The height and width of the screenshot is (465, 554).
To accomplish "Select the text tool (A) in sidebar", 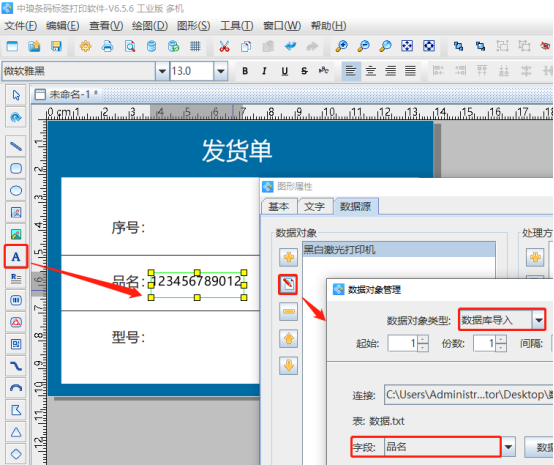I will pyautogui.click(x=16, y=257).
